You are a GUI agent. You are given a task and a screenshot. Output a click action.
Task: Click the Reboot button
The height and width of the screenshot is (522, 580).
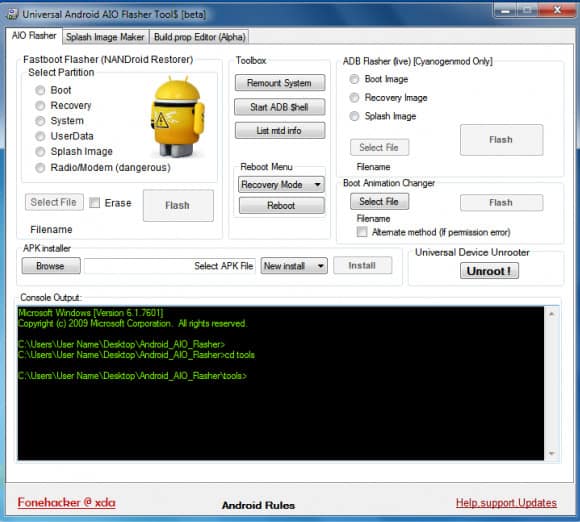pyautogui.click(x=281, y=206)
